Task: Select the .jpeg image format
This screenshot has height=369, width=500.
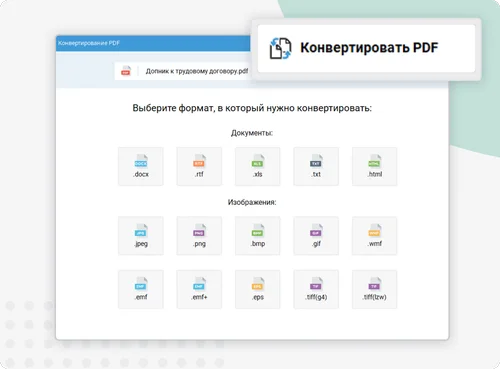Action: pos(141,236)
